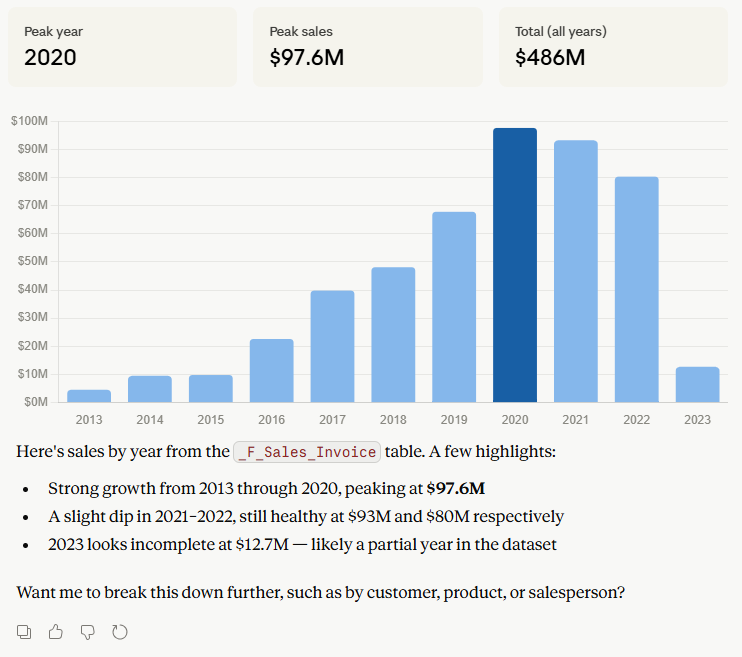The image size is (742, 657).
Task: Click the $100M y-axis label
Action: click(x=29, y=121)
